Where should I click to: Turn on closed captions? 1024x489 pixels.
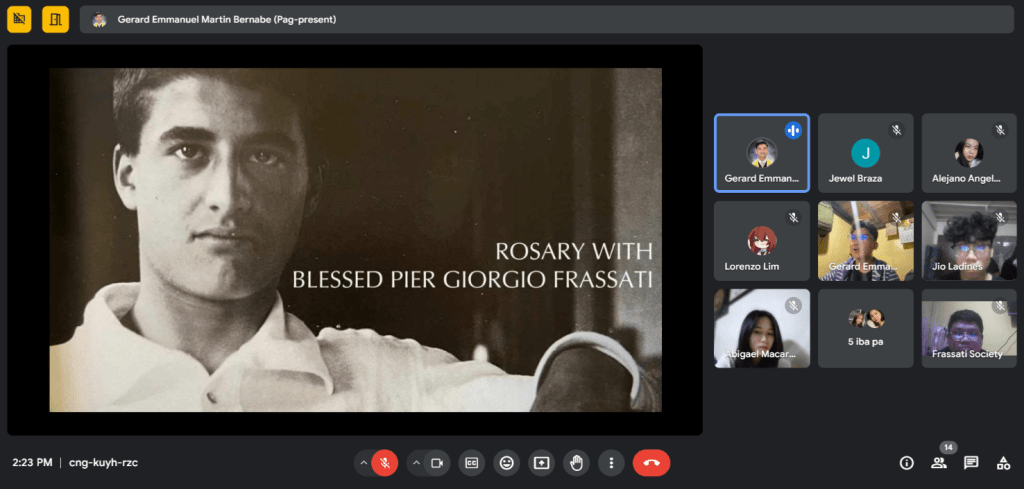point(472,463)
